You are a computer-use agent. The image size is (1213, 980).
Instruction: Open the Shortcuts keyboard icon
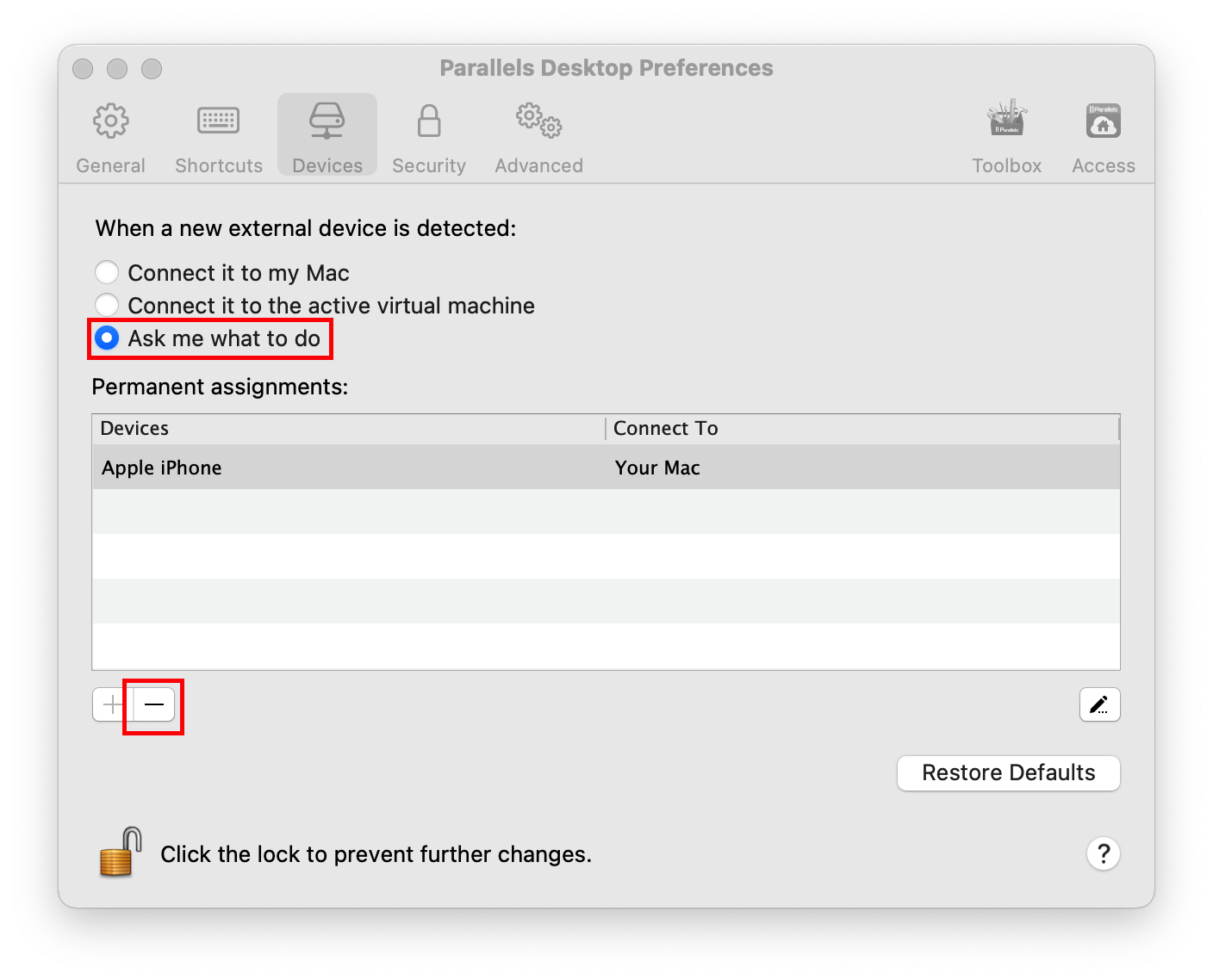218,121
